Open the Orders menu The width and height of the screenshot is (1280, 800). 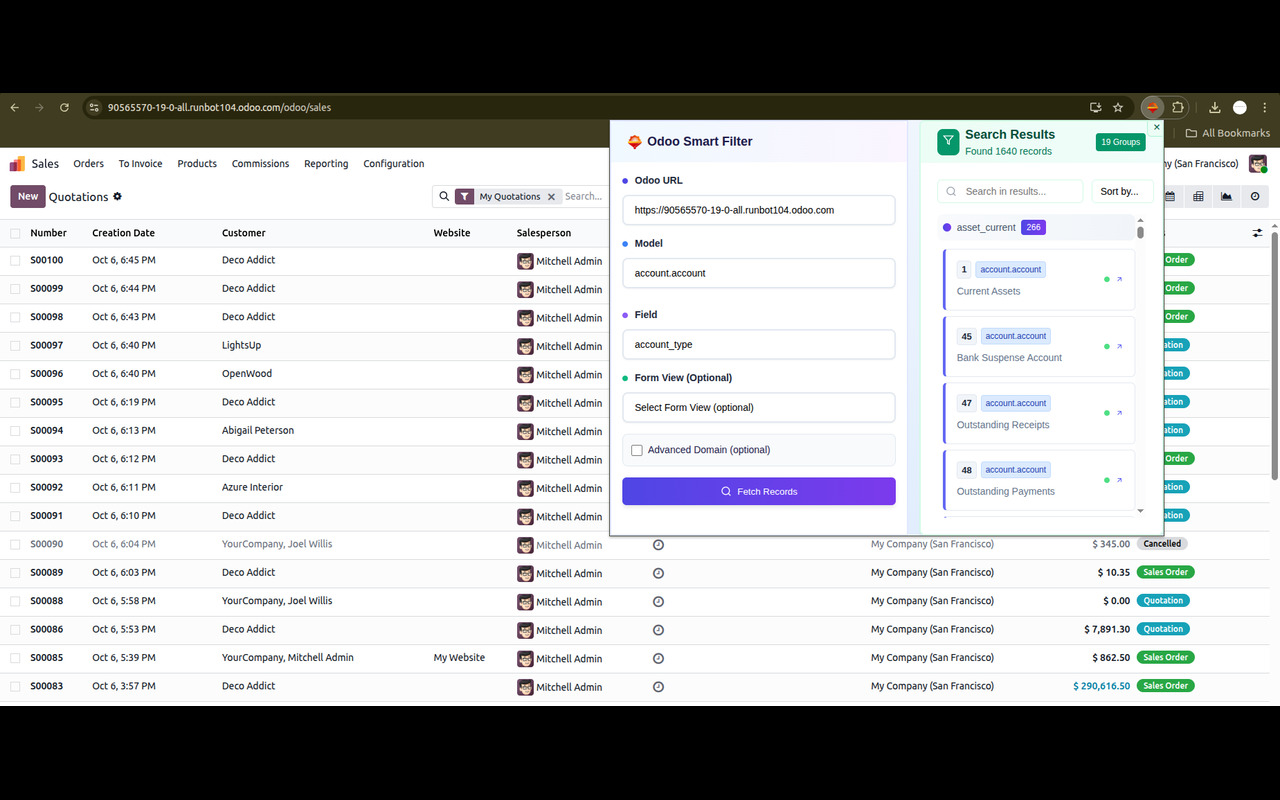coord(88,163)
